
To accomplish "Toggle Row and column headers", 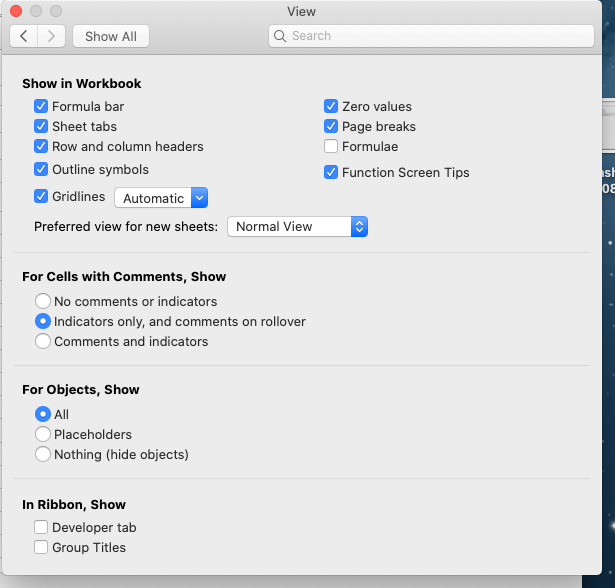I will [41, 146].
